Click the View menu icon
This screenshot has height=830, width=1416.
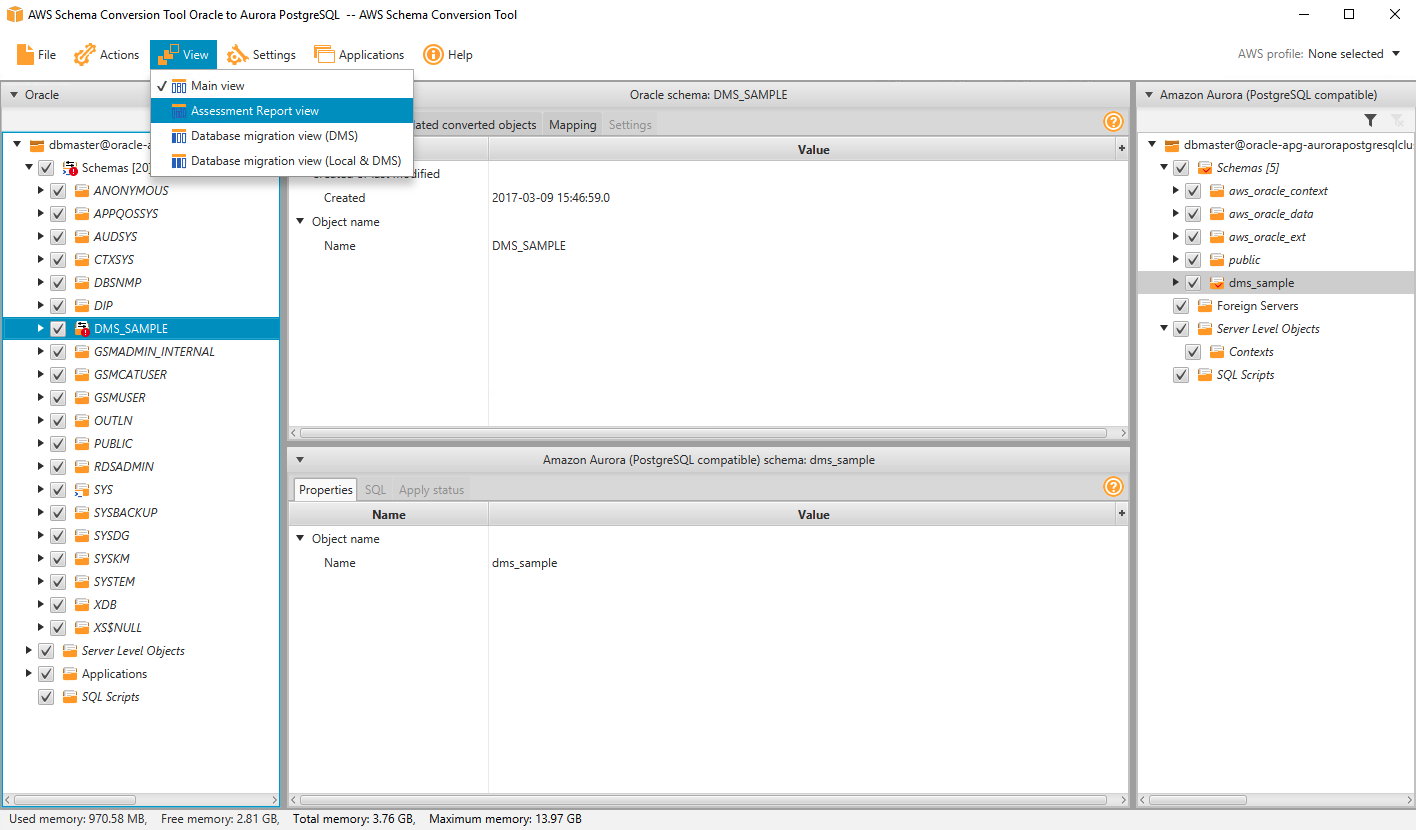pyautogui.click(x=168, y=54)
